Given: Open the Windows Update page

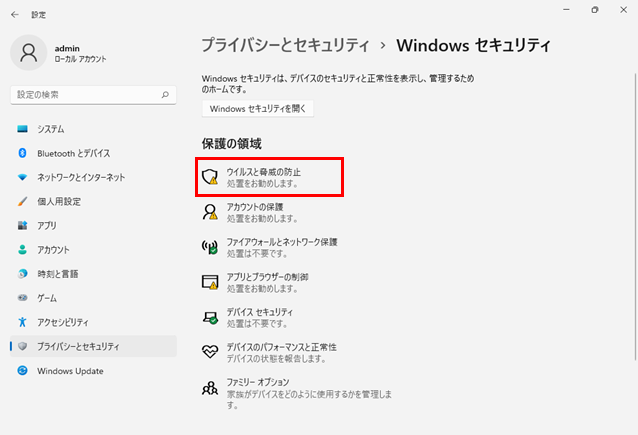Looking at the screenshot, I should (94, 371).
